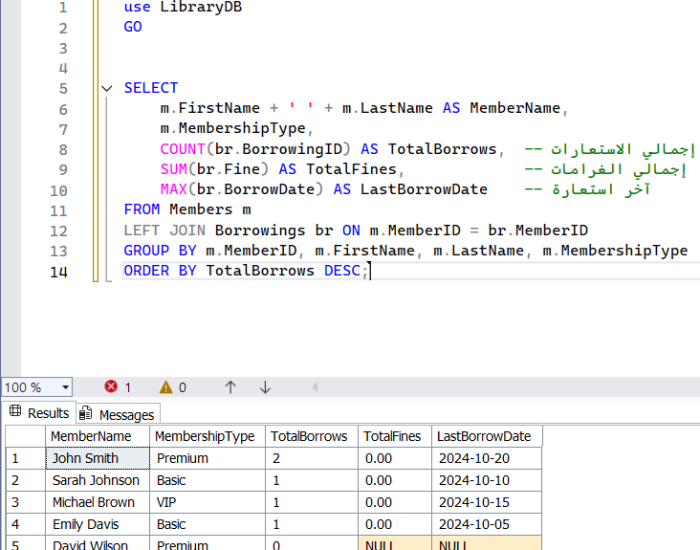The image size is (700, 550).
Task: Select the 2024-10-05 LastBorrowDate cell
Action: point(486,524)
